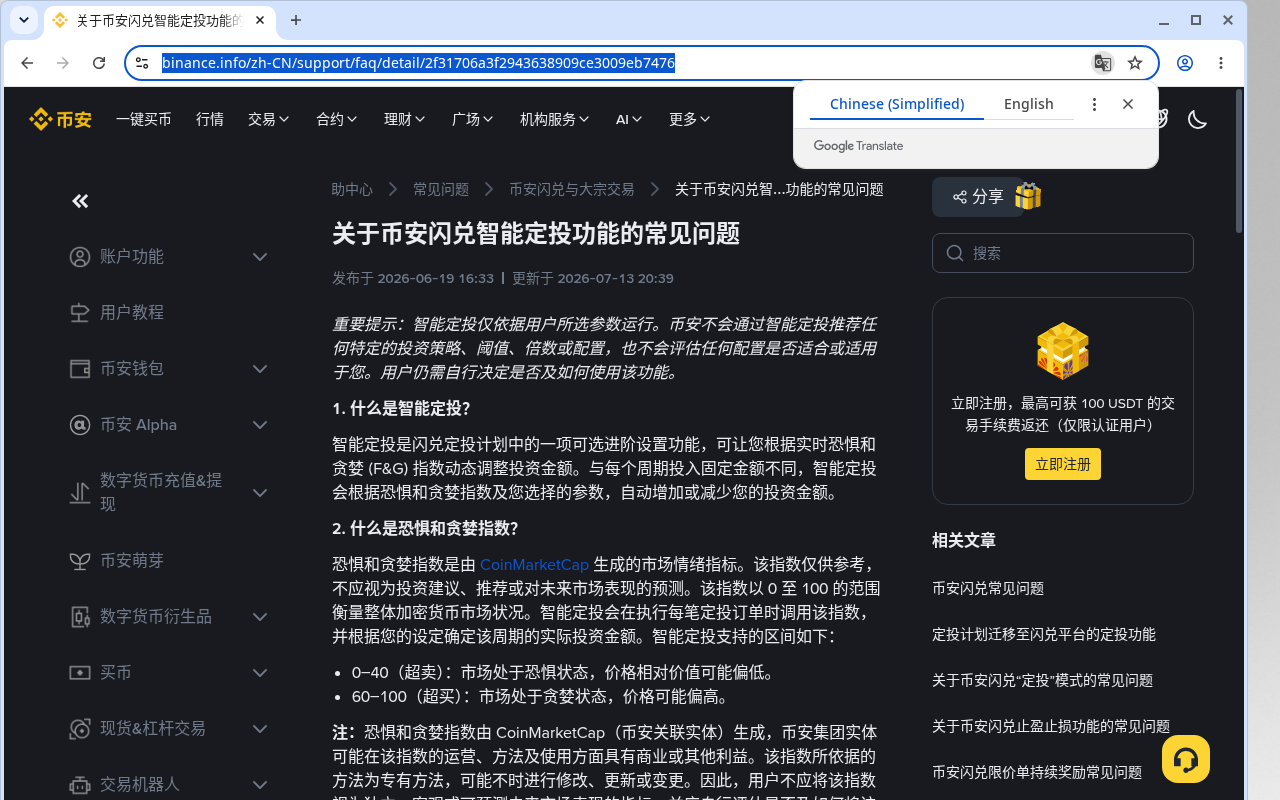1280x800 pixels.
Task: Select the Chinese (Simplified) translate tab
Action: click(897, 104)
